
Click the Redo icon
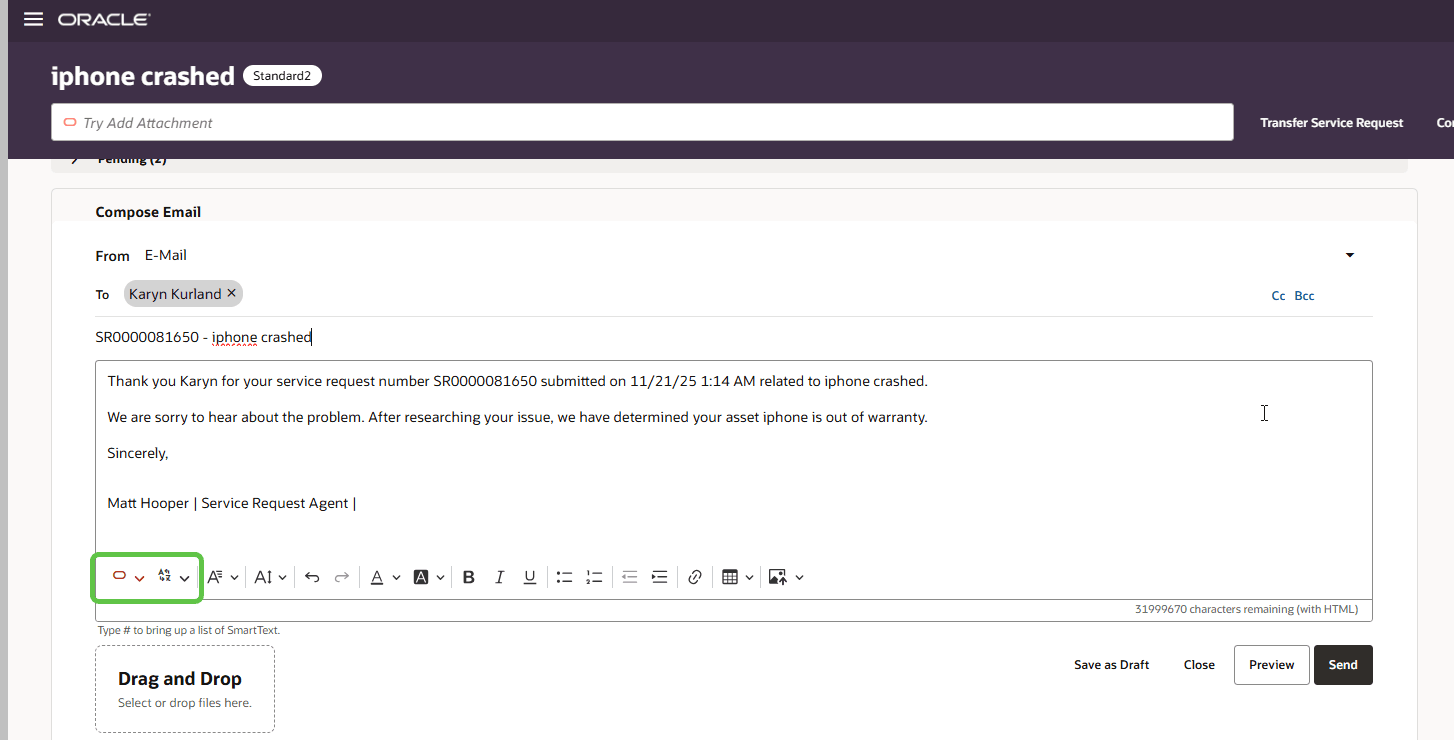(x=341, y=577)
